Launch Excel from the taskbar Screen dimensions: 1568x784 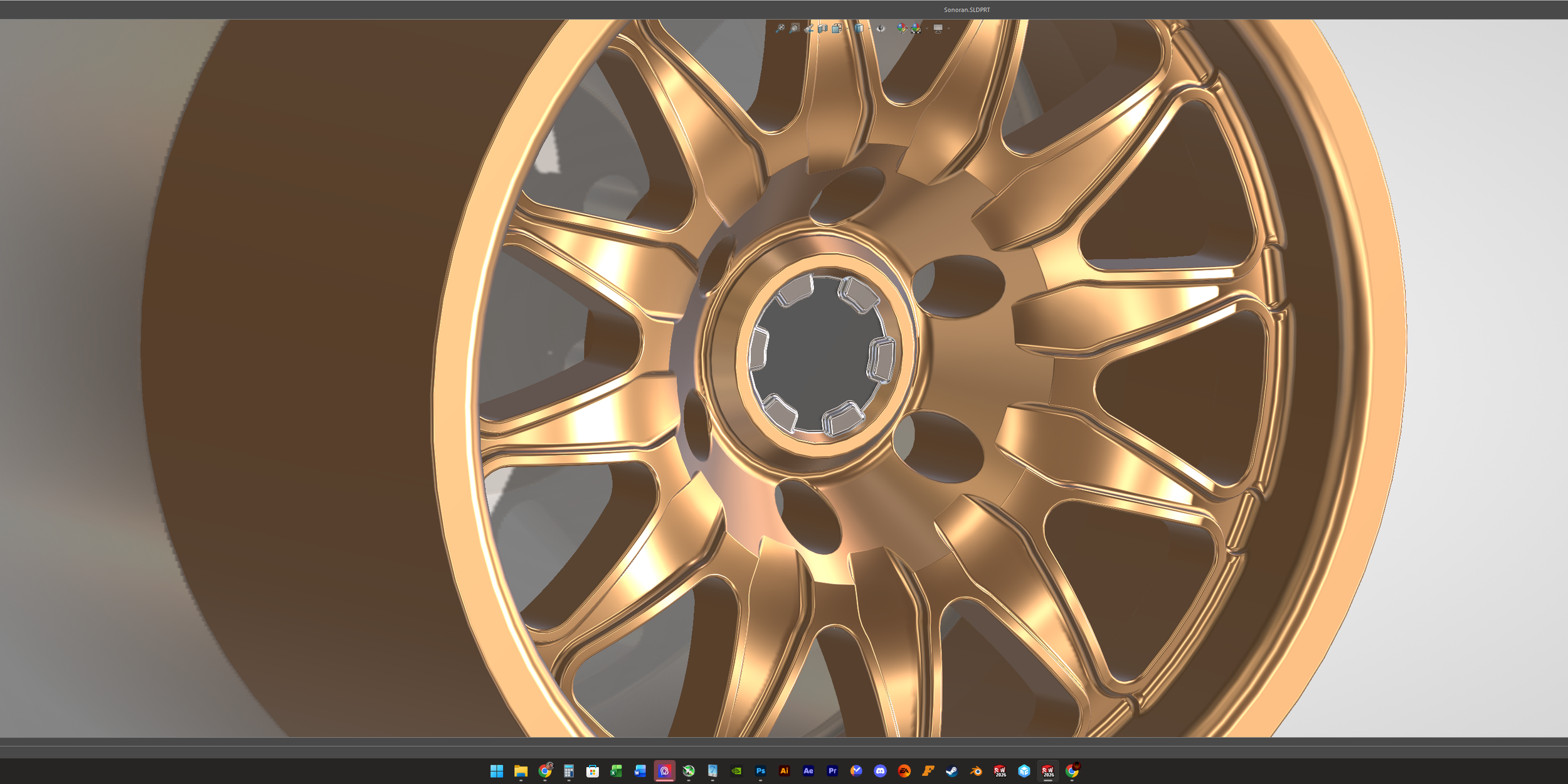point(617,771)
